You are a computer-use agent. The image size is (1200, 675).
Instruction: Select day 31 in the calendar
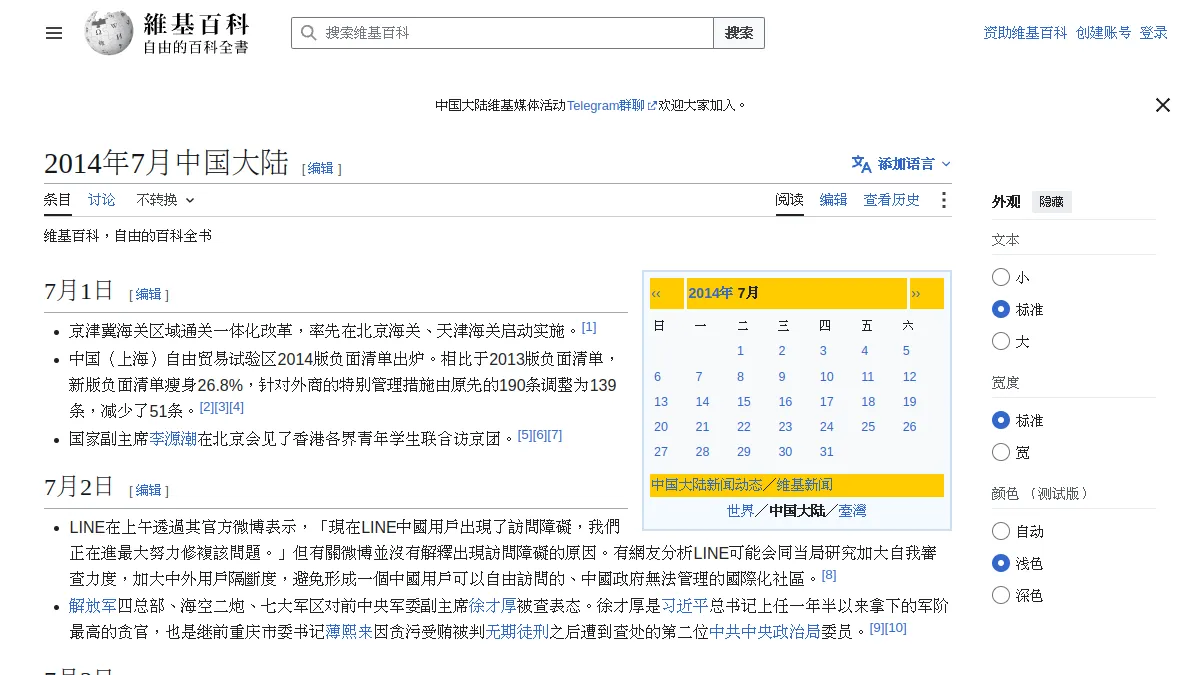[826, 452]
